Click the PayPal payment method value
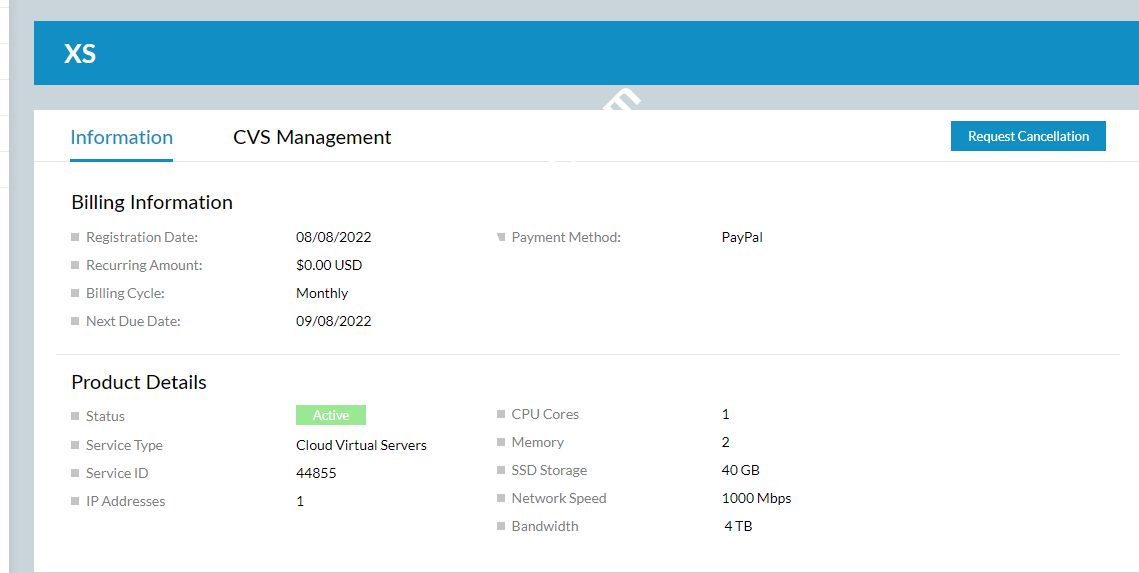Image resolution: width=1139 pixels, height=573 pixels. pyautogui.click(x=742, y=238)
